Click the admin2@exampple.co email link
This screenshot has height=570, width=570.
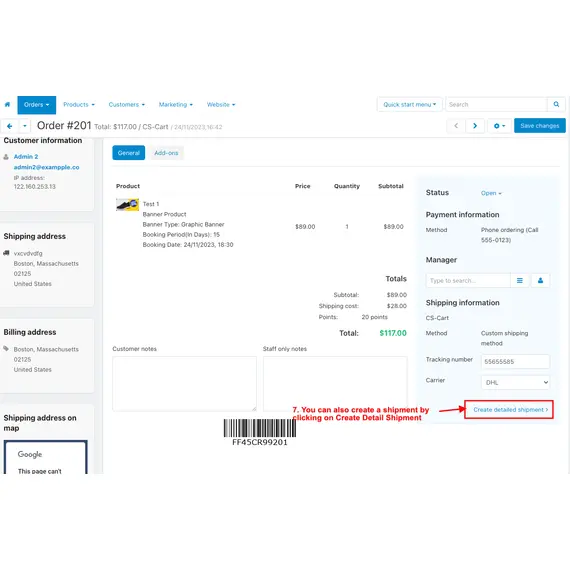pos(47,167)
